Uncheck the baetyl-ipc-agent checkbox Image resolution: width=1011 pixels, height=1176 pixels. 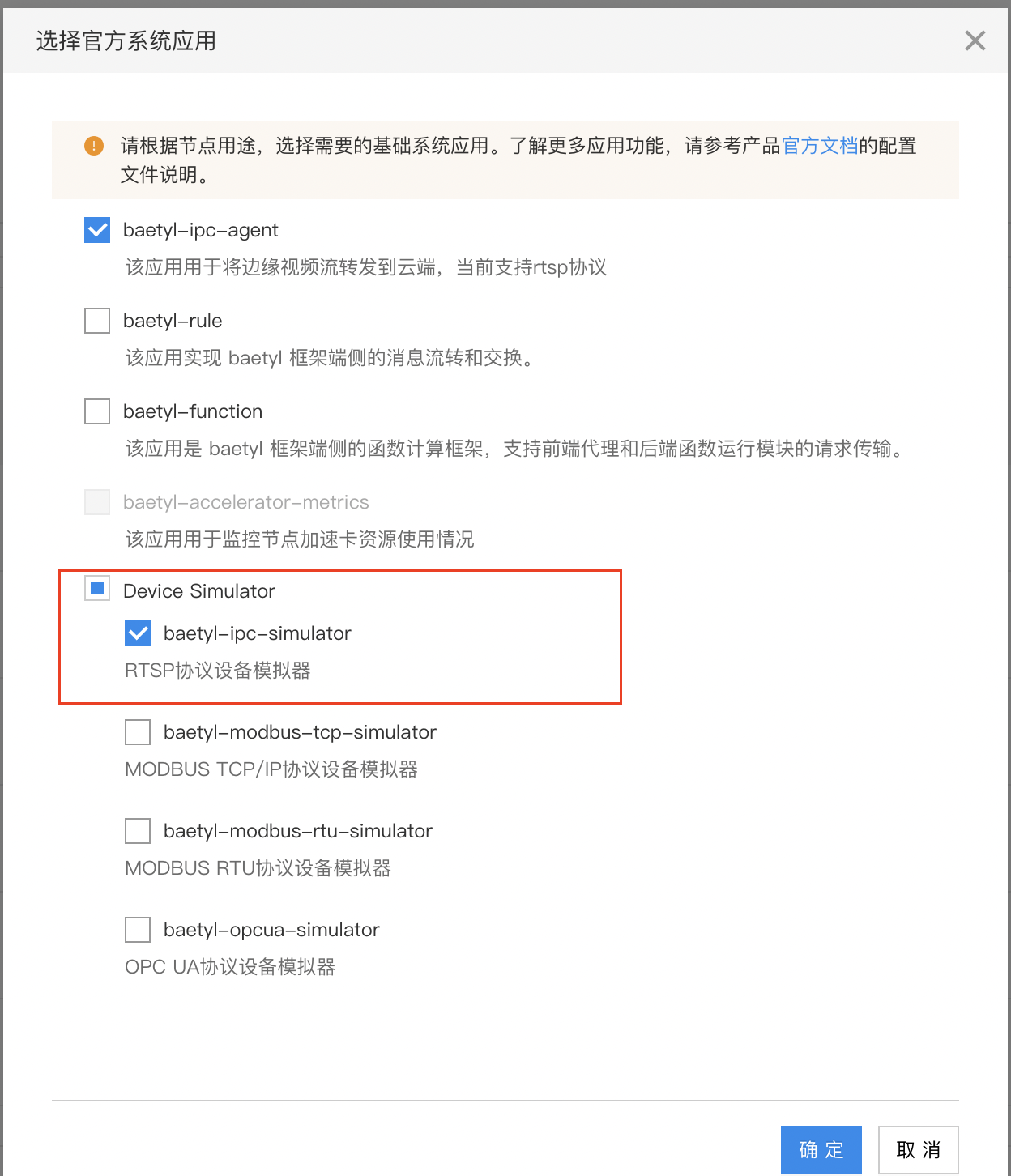[x=97, y=230]
